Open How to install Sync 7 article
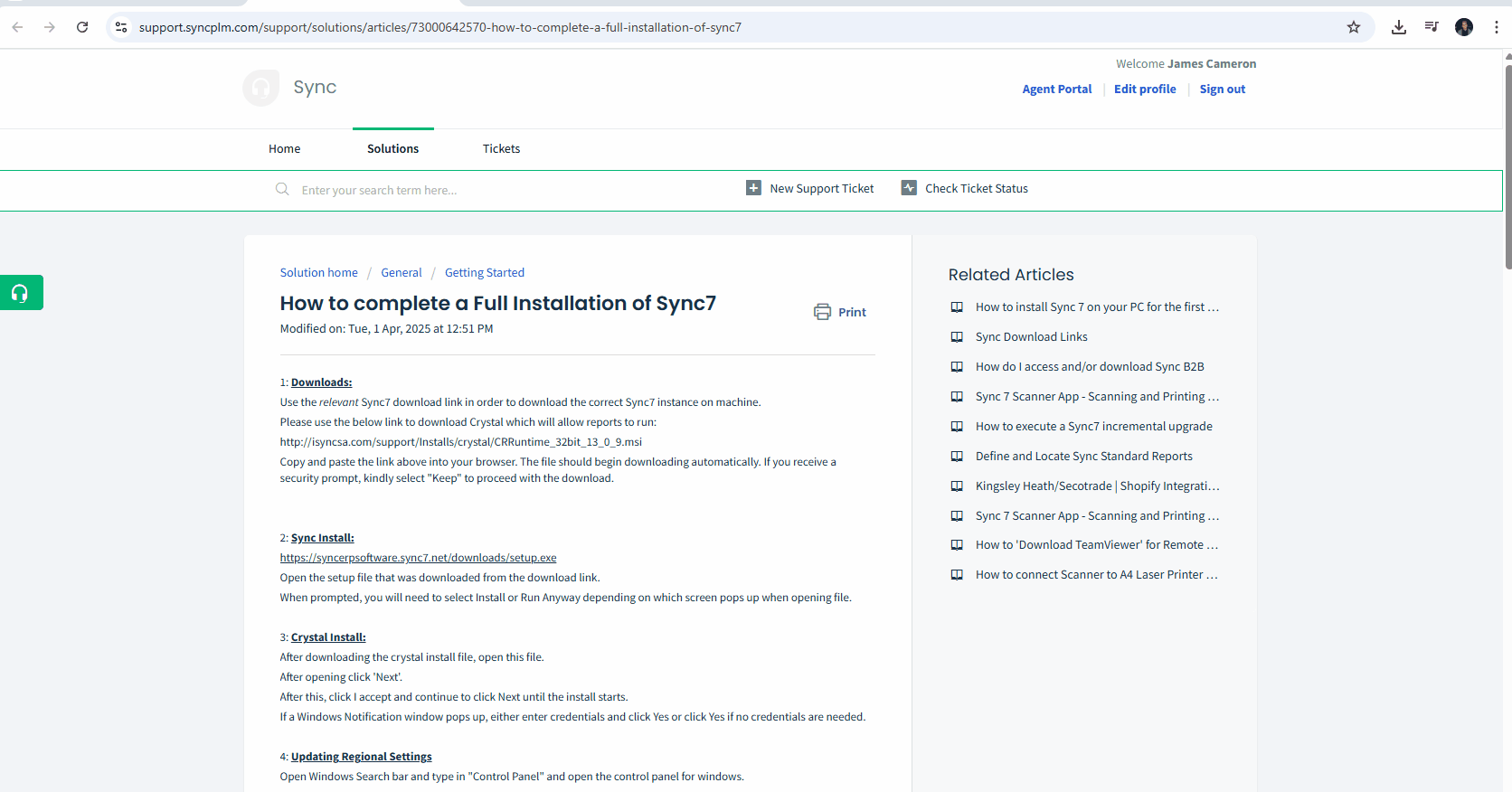The width and height of the screenshot is (1512, 792). pos(1097,307)
